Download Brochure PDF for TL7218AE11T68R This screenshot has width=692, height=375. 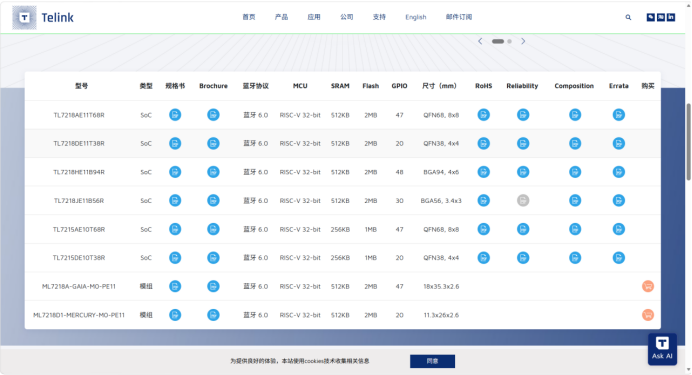tap(213, 115)
